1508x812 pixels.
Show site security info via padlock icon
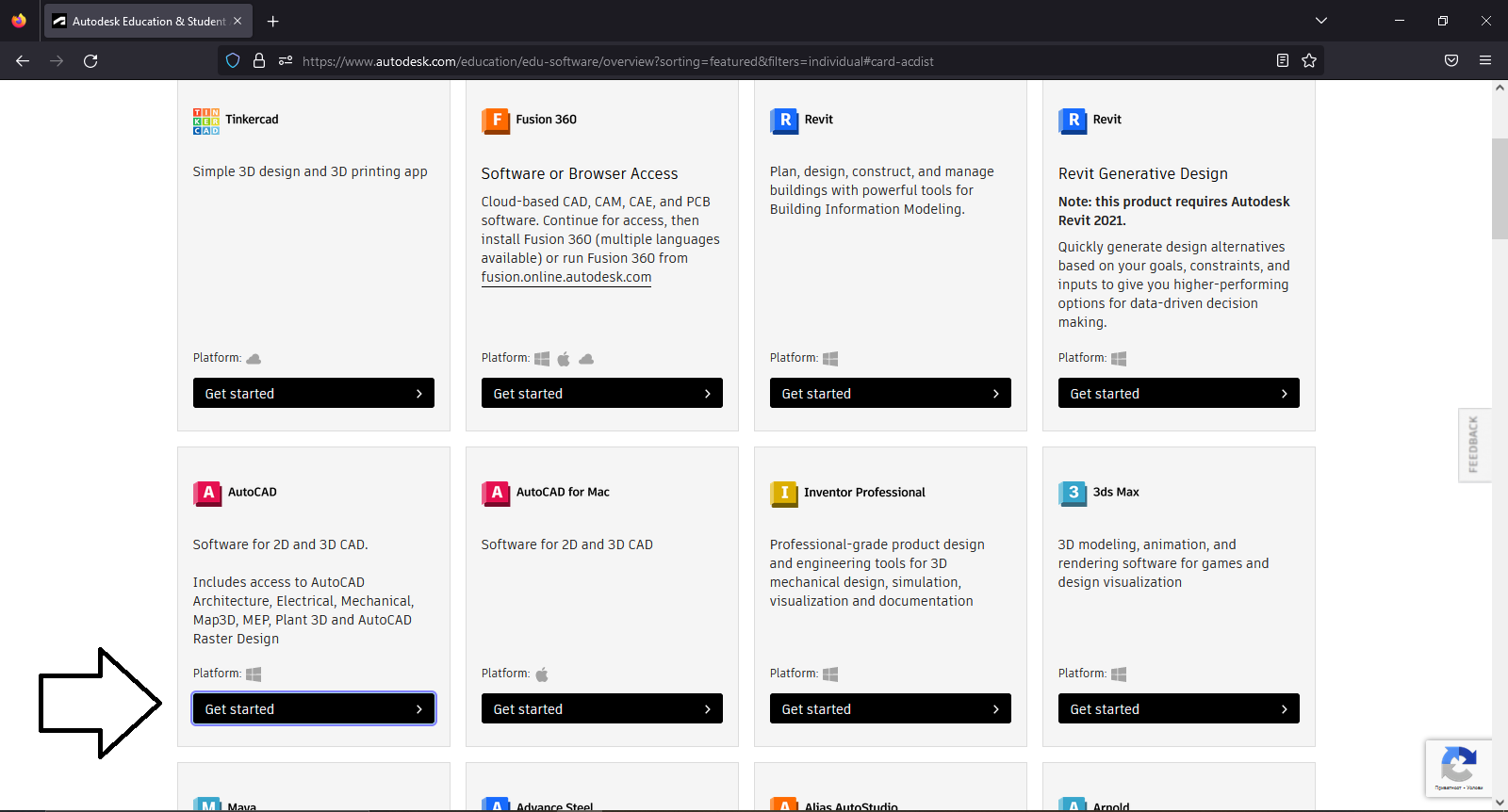pyautogui.click(x=259, y=61)
